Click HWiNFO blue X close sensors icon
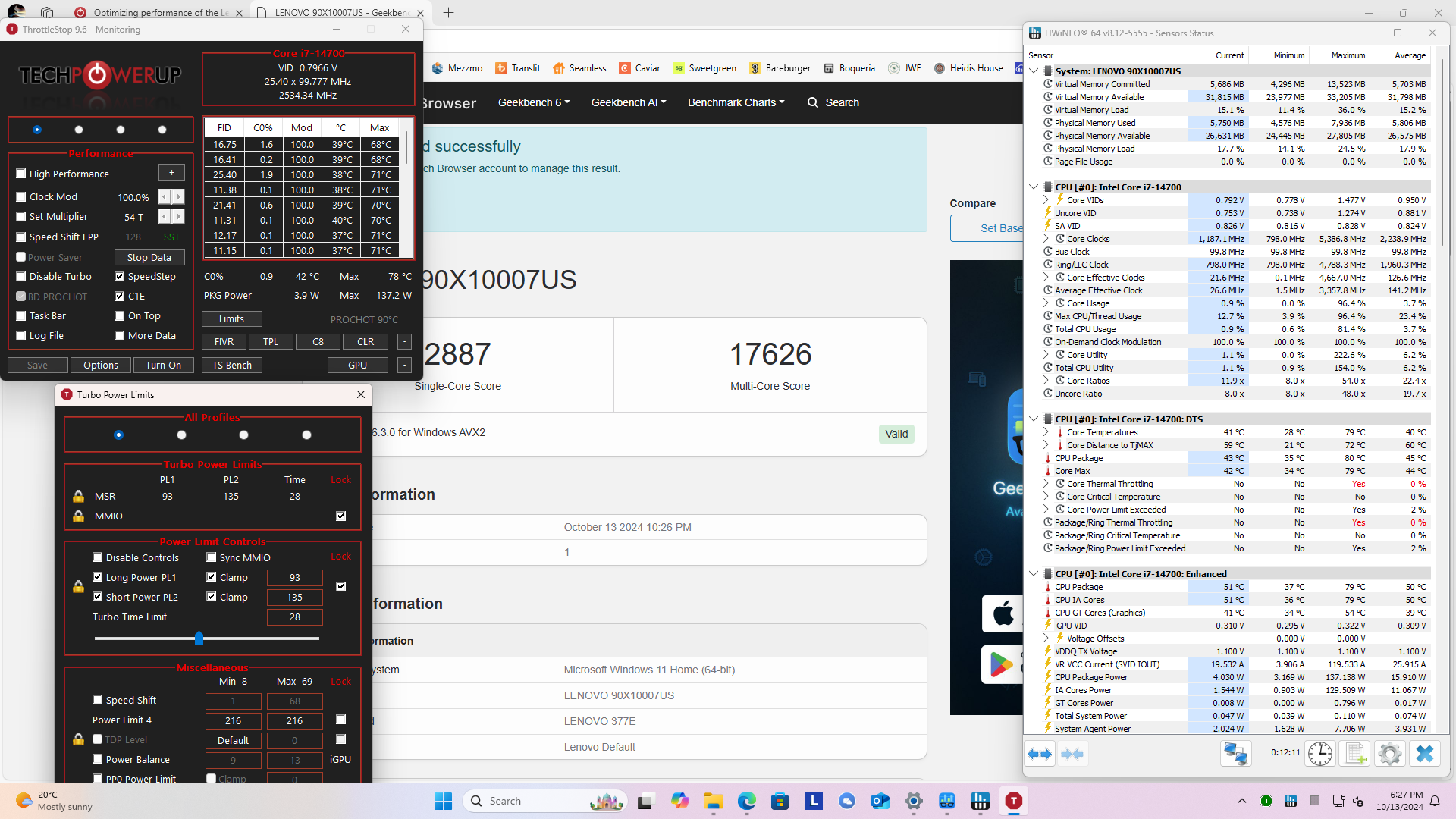1456x819 pixels. coord(1424,754)
